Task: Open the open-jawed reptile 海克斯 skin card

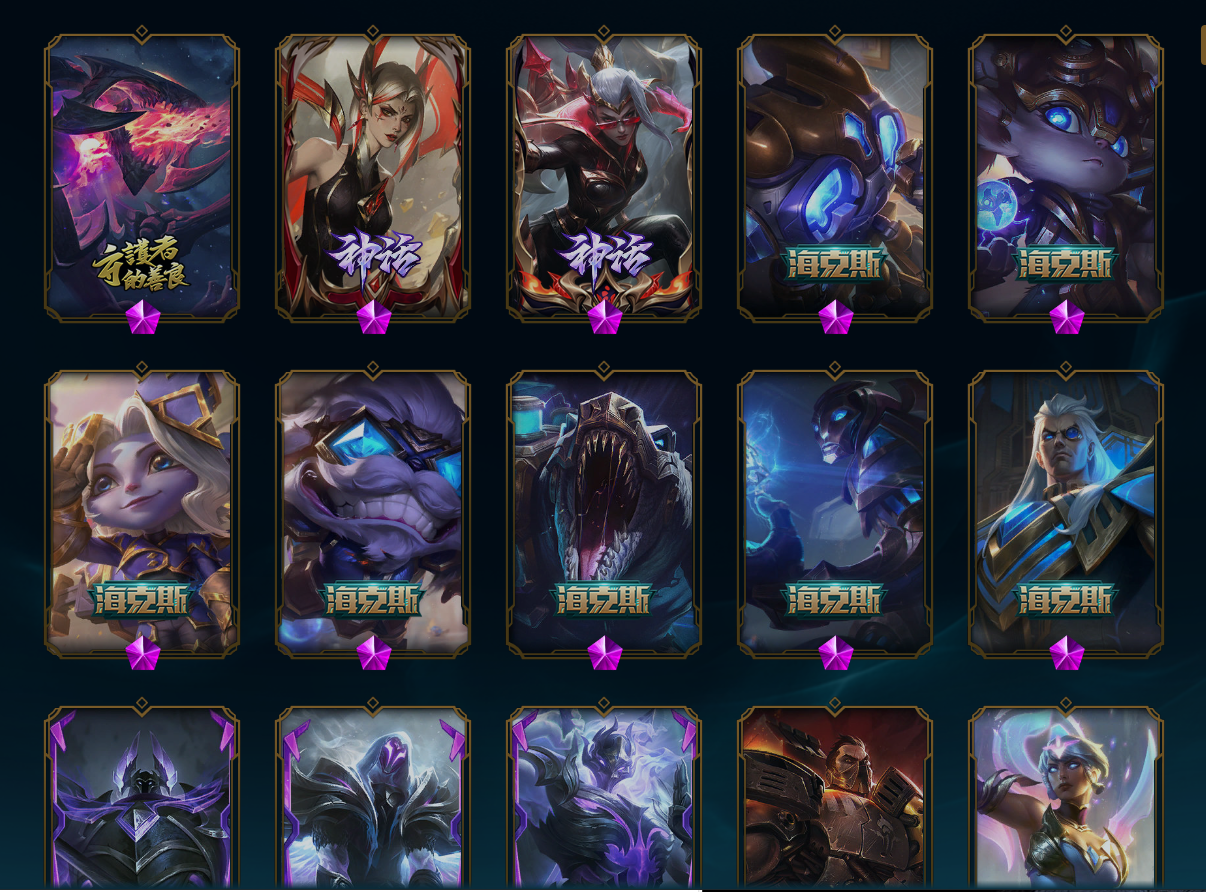Action: click(604, 512)
